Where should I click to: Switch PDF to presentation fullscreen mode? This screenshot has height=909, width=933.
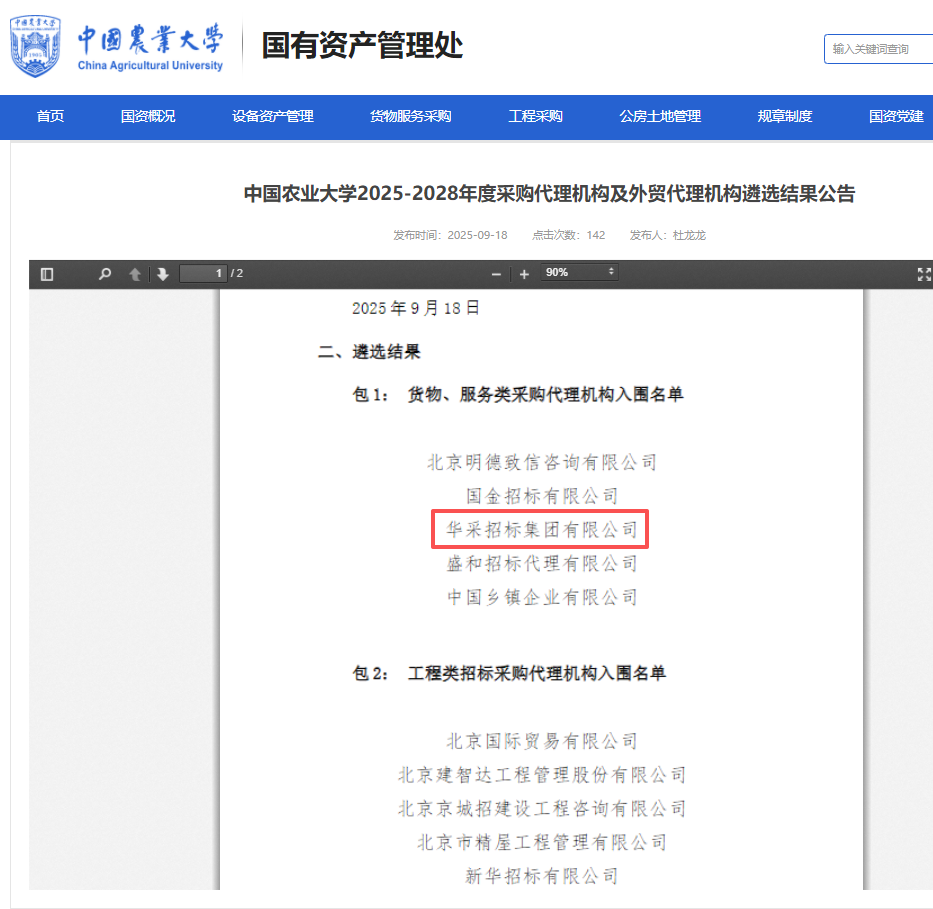[x=924, y=274]
